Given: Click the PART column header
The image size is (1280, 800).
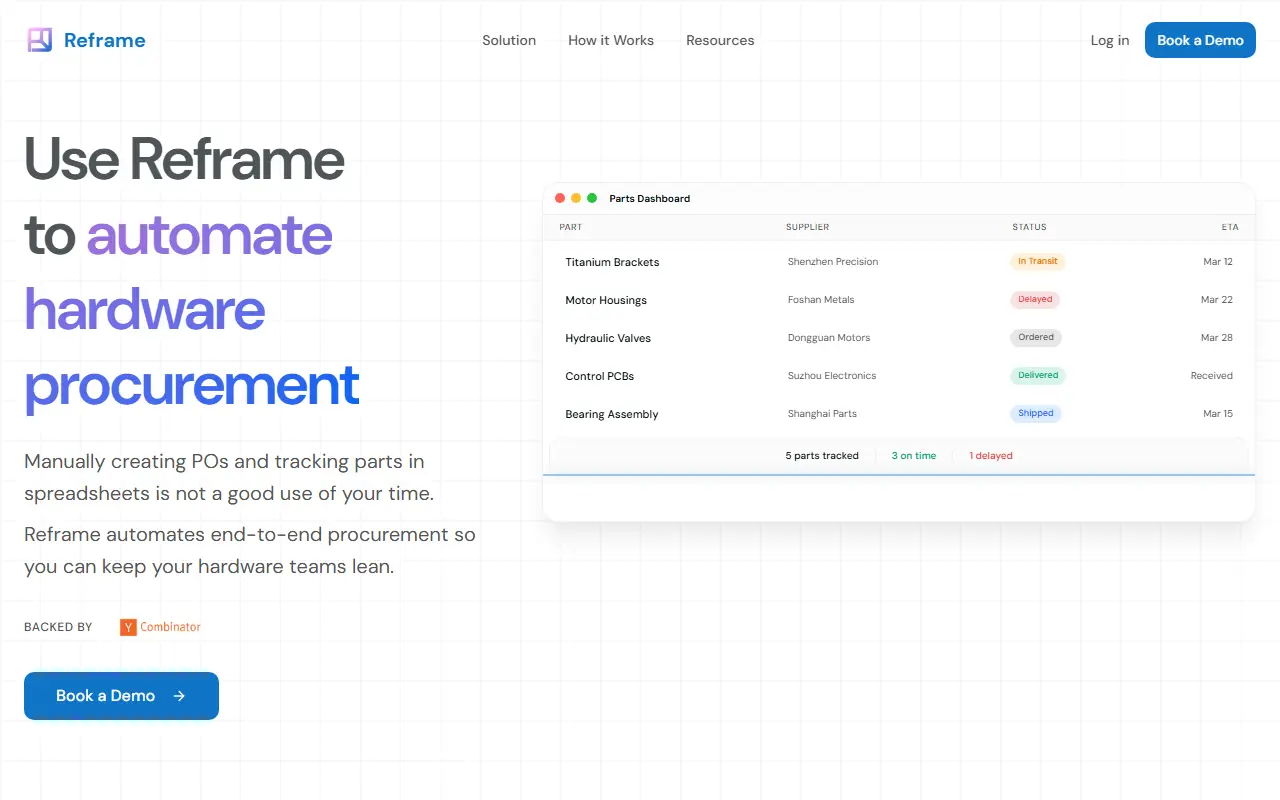Looking at the screenshot, I should (571, 227).
